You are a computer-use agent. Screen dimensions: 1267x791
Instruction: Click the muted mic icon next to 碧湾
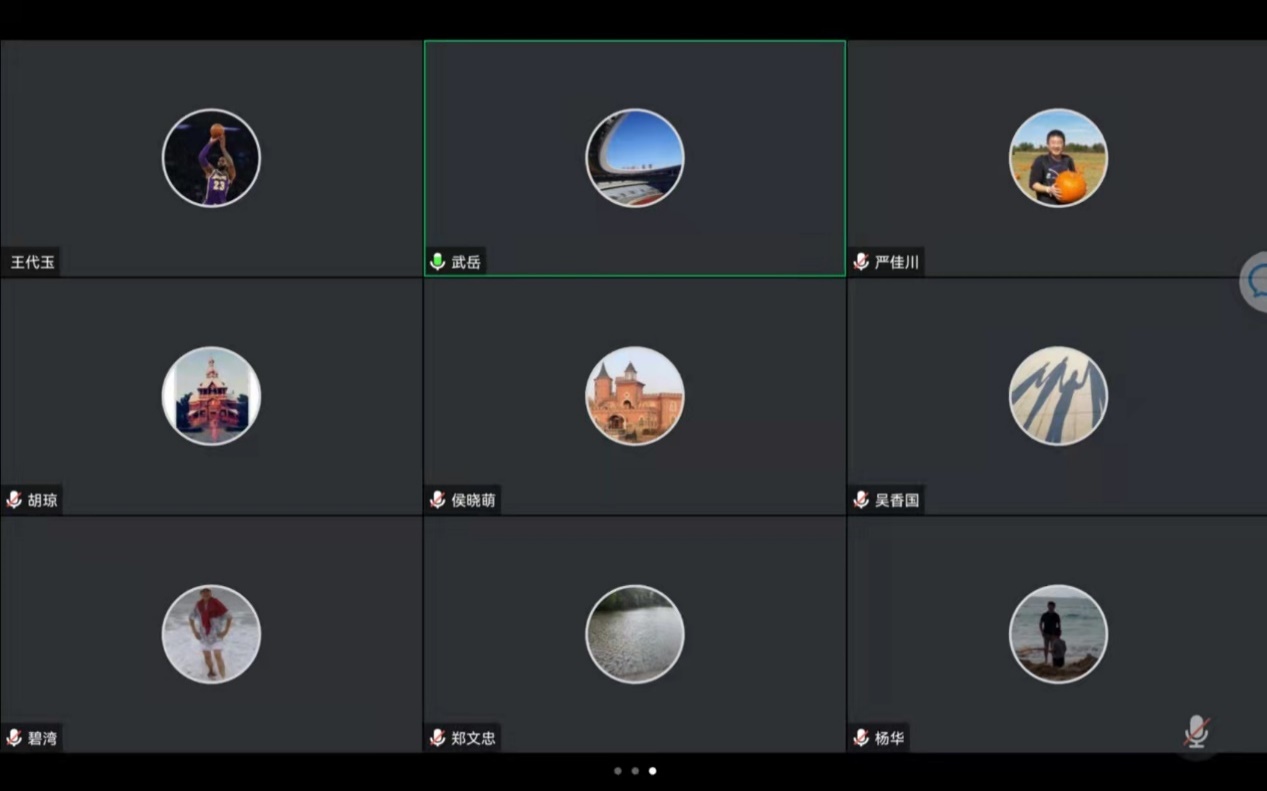[14, 738]
